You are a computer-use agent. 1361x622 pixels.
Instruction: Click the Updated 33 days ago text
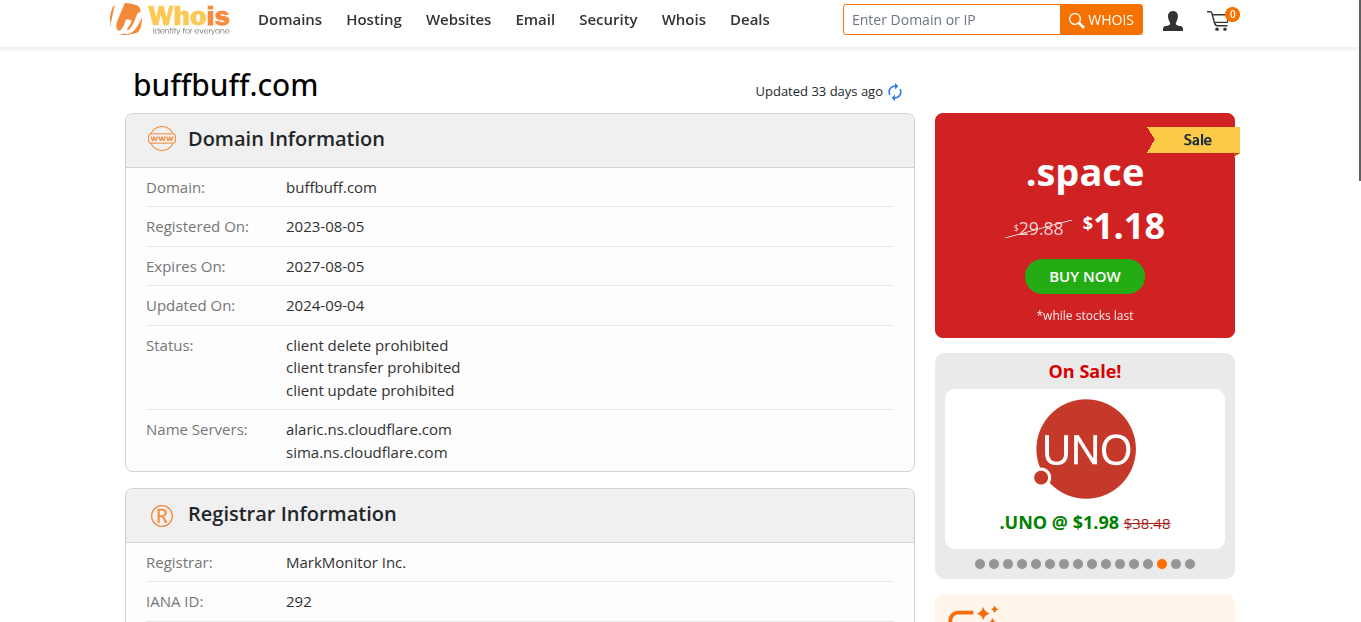819,92
